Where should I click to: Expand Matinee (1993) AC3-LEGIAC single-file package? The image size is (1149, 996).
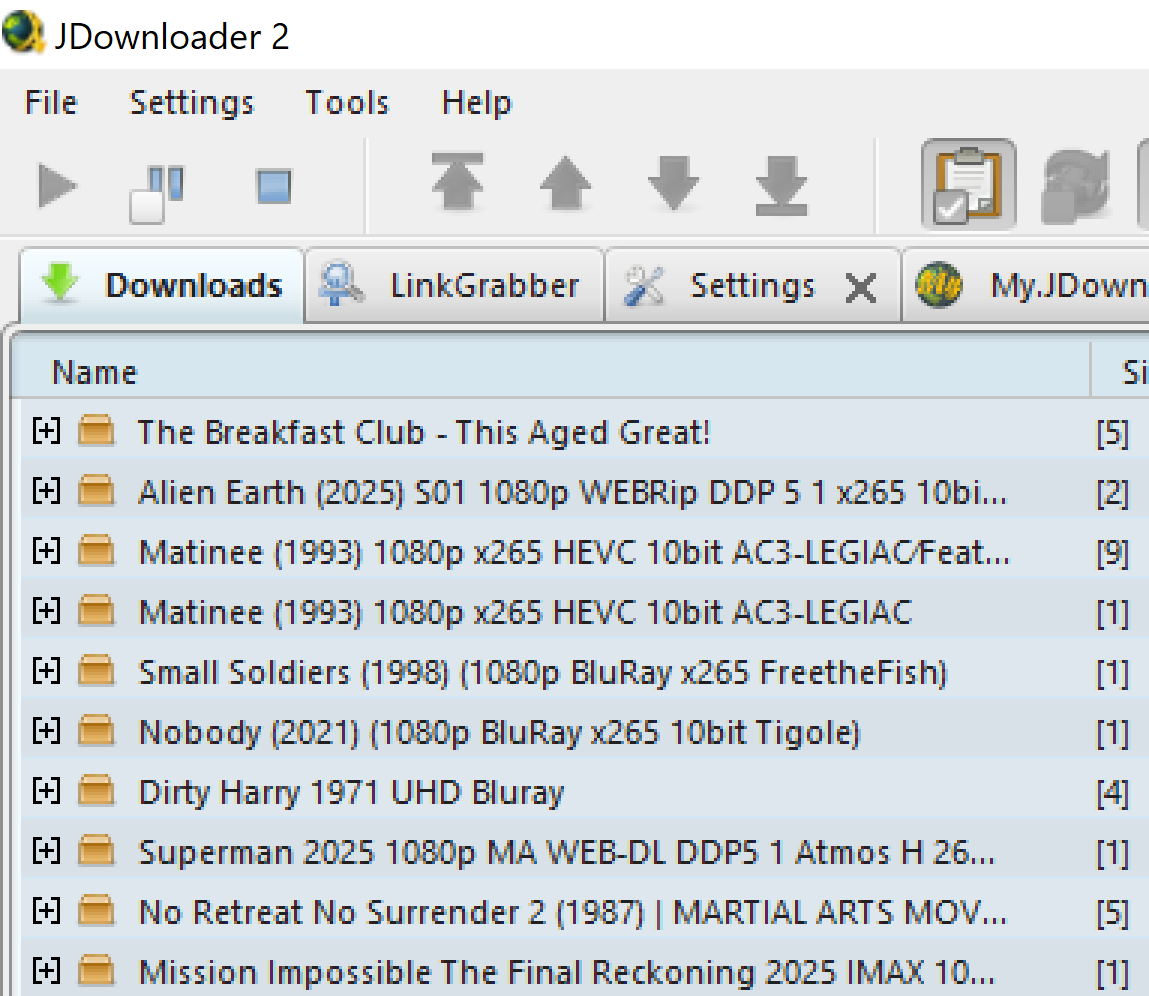pyautogui.click(x=46, y=611)
